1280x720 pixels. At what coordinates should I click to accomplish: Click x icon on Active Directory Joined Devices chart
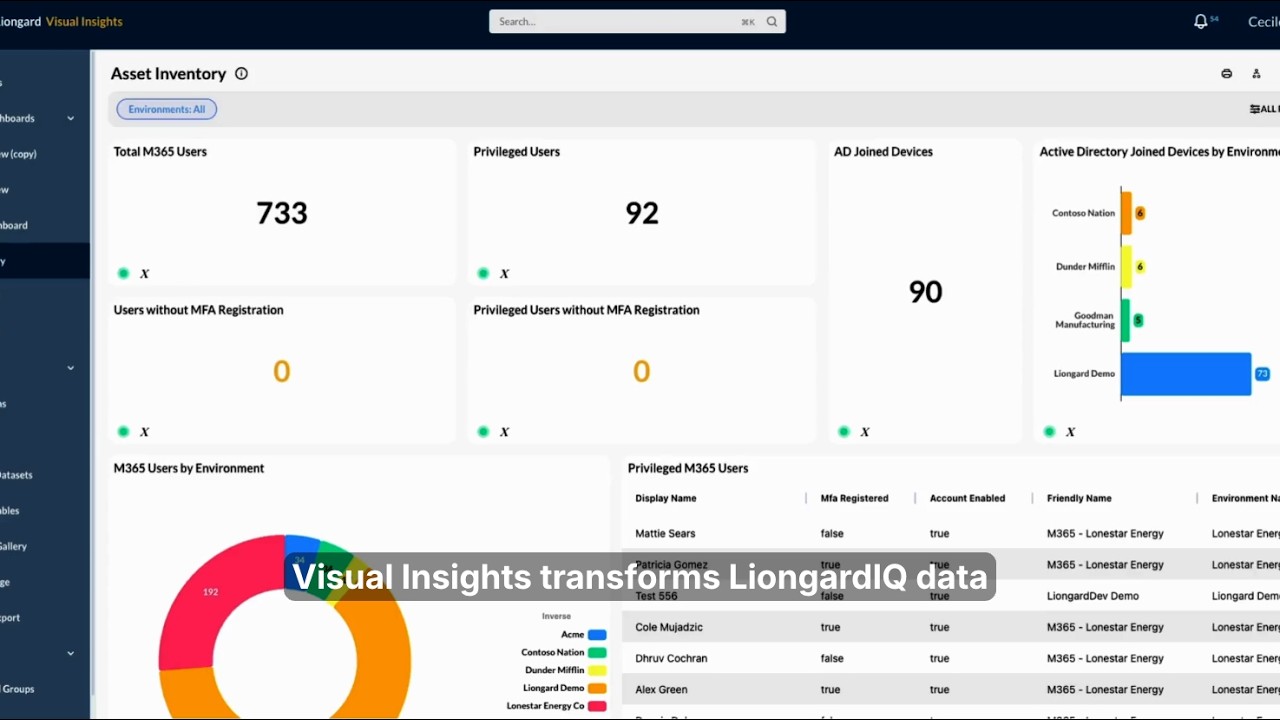click(1070, 432)
